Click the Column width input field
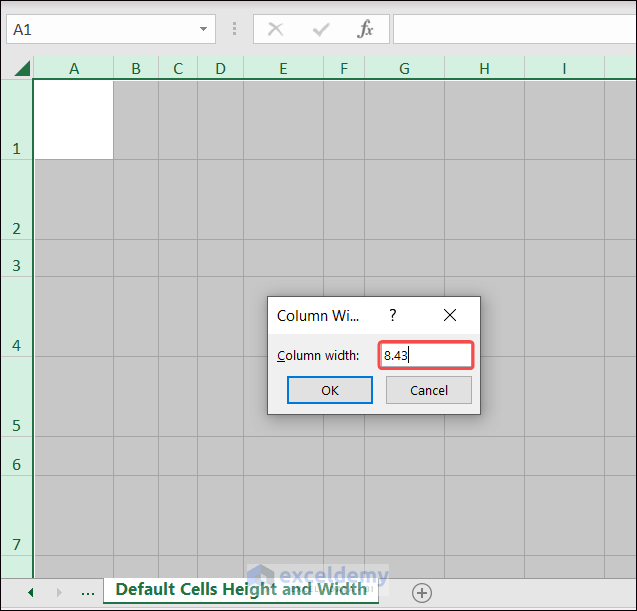 426,355
